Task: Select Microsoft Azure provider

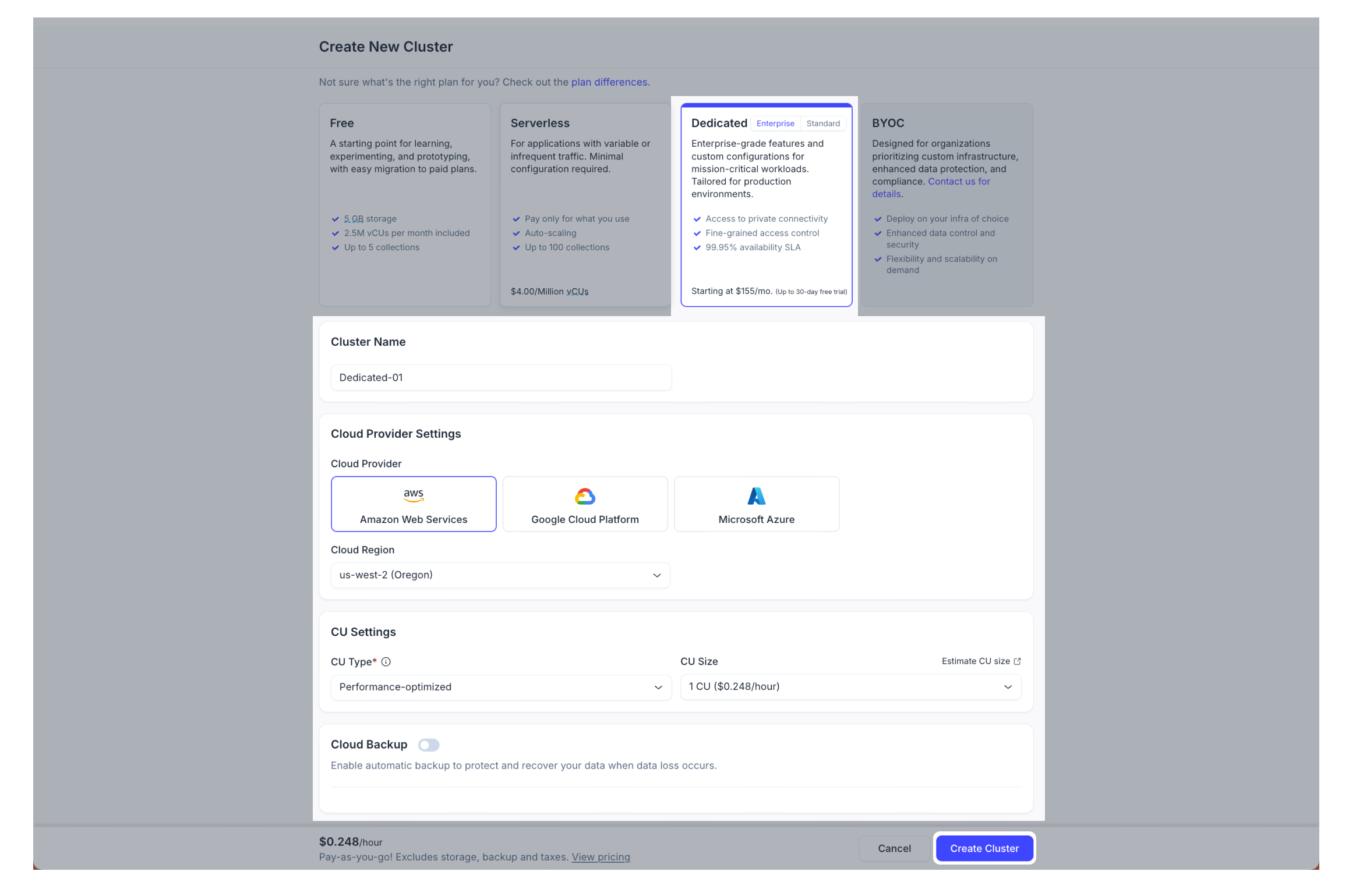Action: pyautogui.click(x=756, y=504)
